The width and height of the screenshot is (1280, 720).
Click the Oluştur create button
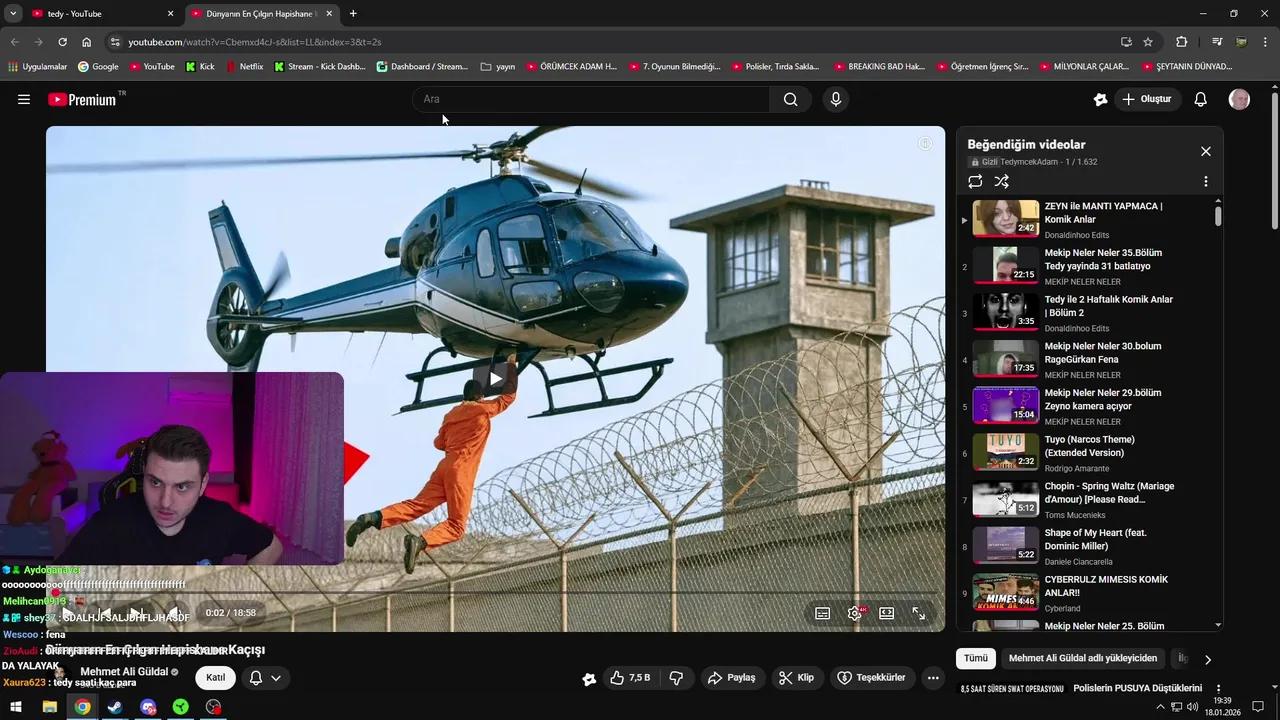click(x=1147, y=99)
